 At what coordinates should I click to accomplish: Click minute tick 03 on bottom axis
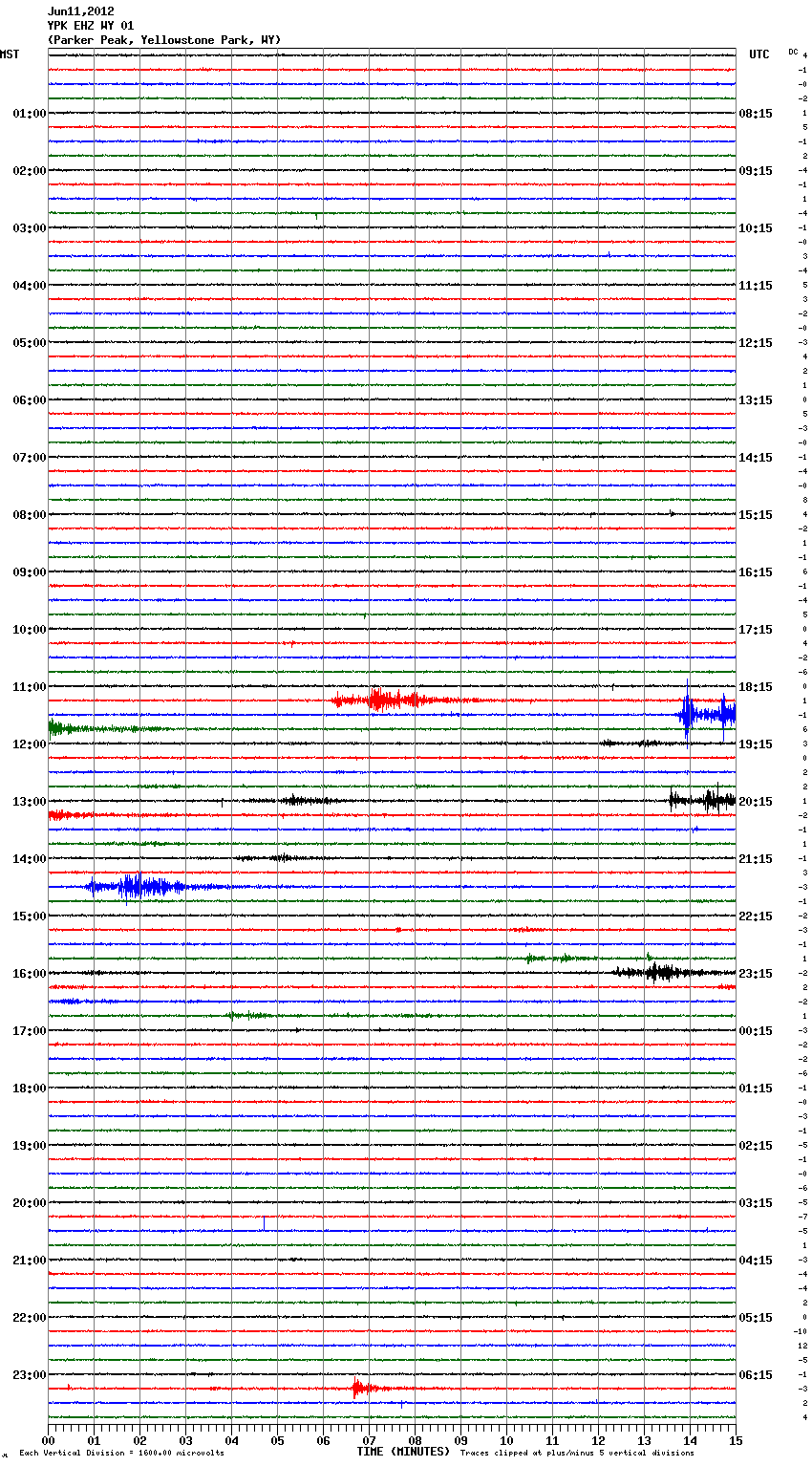pos(186,1440)
